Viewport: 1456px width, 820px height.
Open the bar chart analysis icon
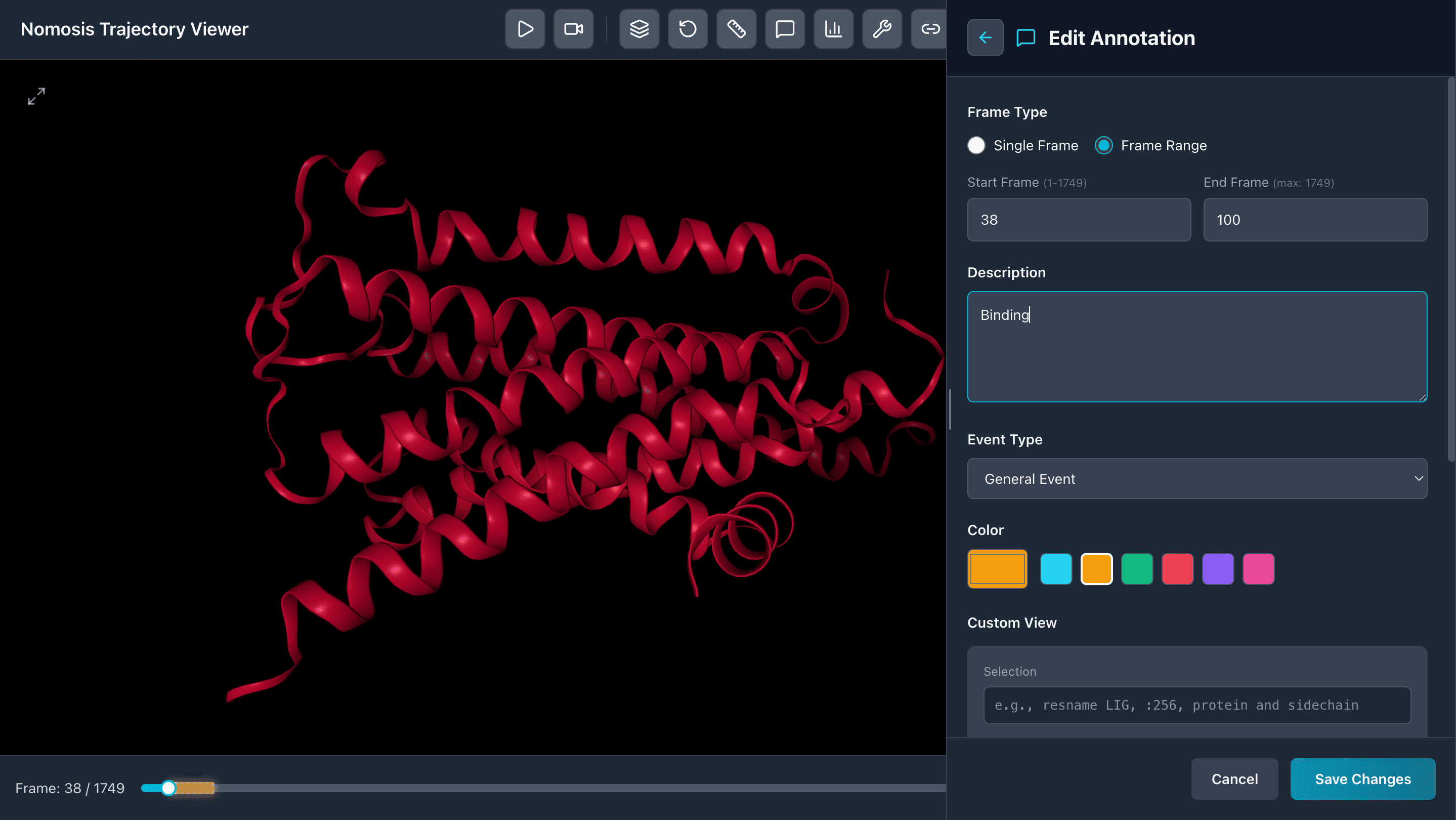[x=833, y=29]
